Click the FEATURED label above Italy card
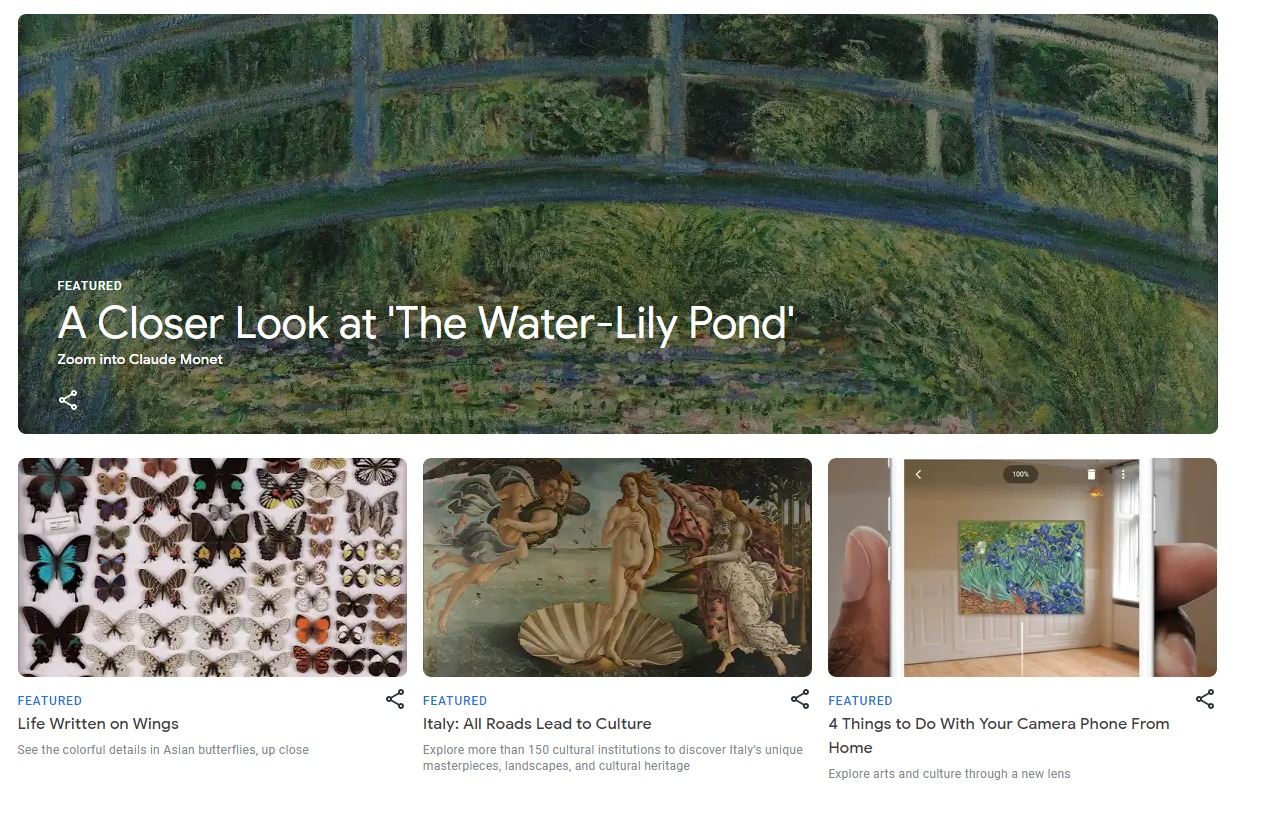This screenshot has height=813, width=1269. click(455, 701)
